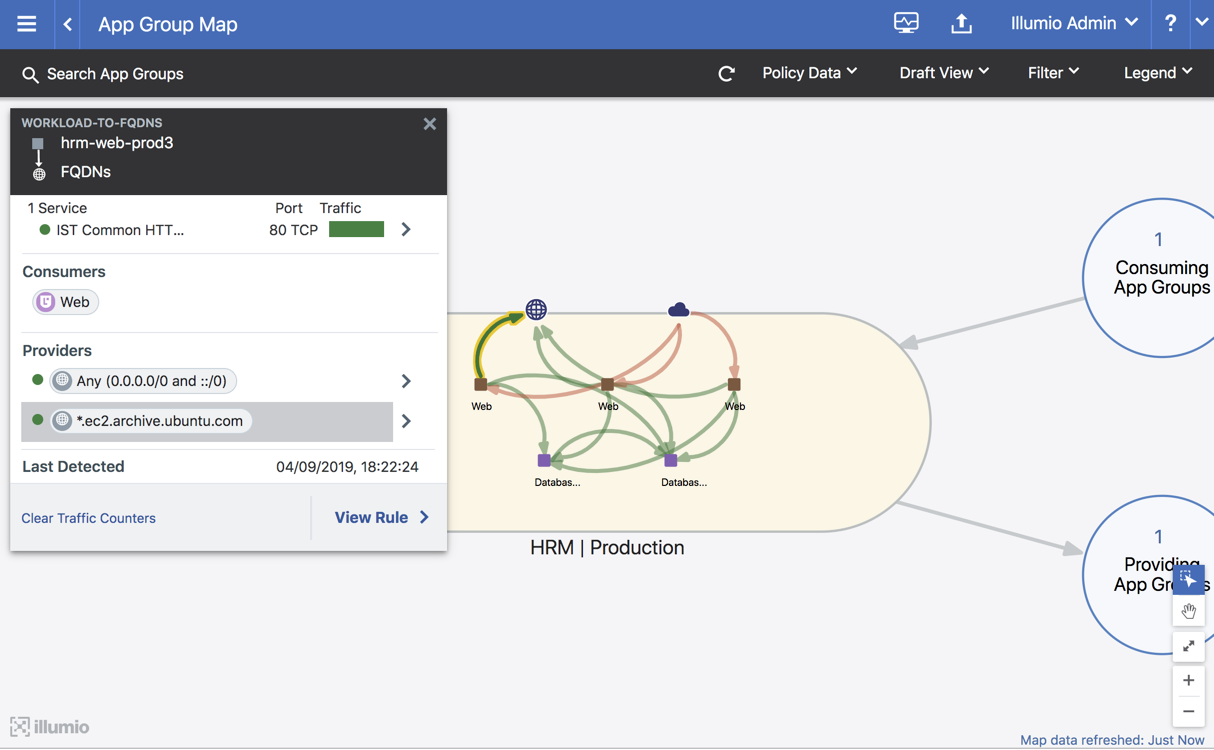Image resolution: width=1214 pixels, height=750 pixels.
Task: Select the hrm-web-prod3 workload name
Action: coord(117,143)
